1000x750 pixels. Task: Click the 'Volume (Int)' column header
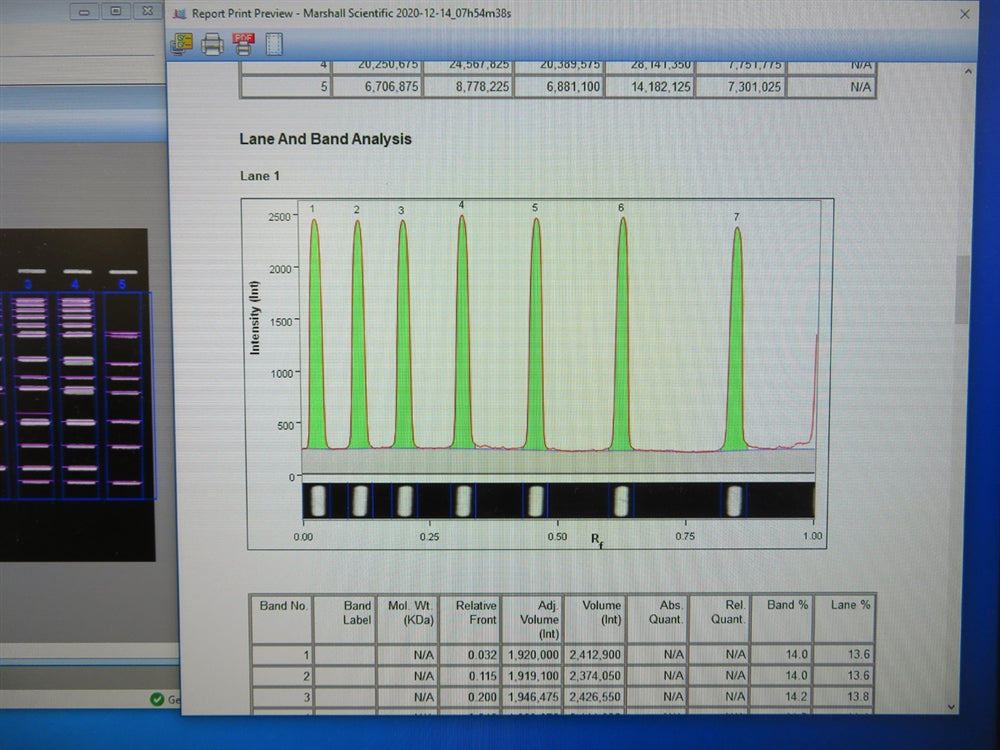594,619
